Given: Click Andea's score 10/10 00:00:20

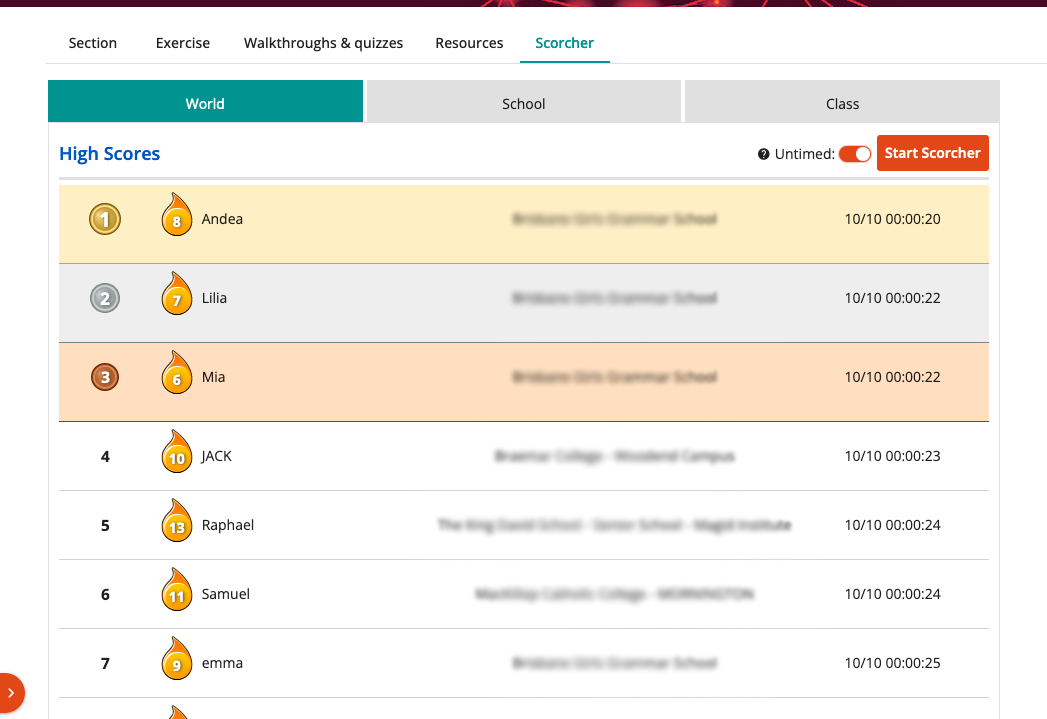Looking at the screenshot, I should point(892,219).
